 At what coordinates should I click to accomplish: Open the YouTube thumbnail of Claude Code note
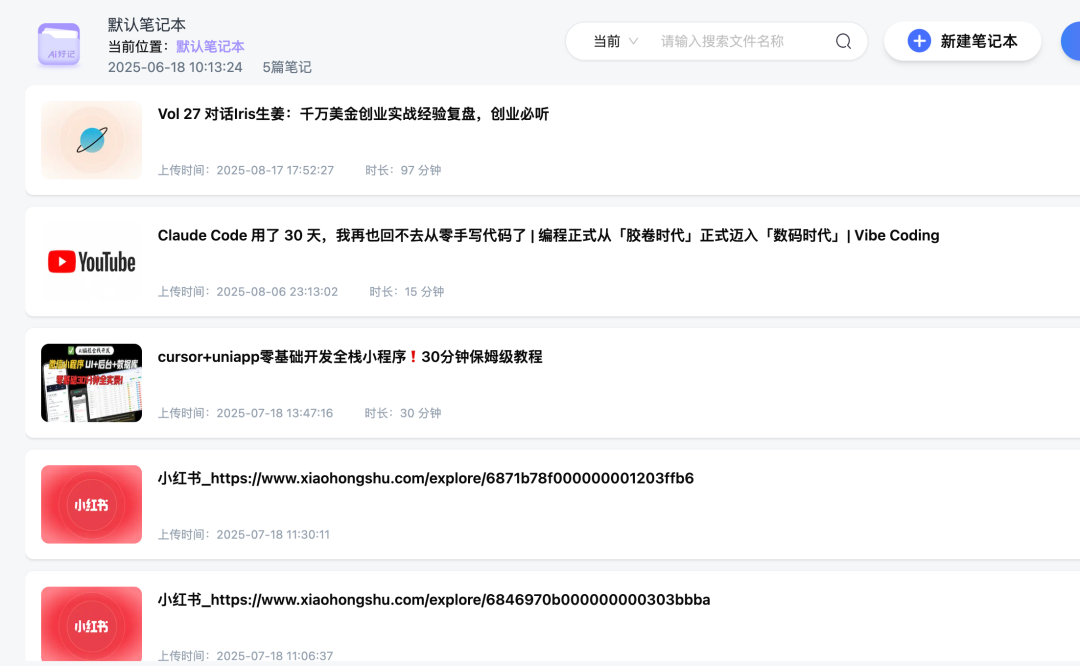92,262
